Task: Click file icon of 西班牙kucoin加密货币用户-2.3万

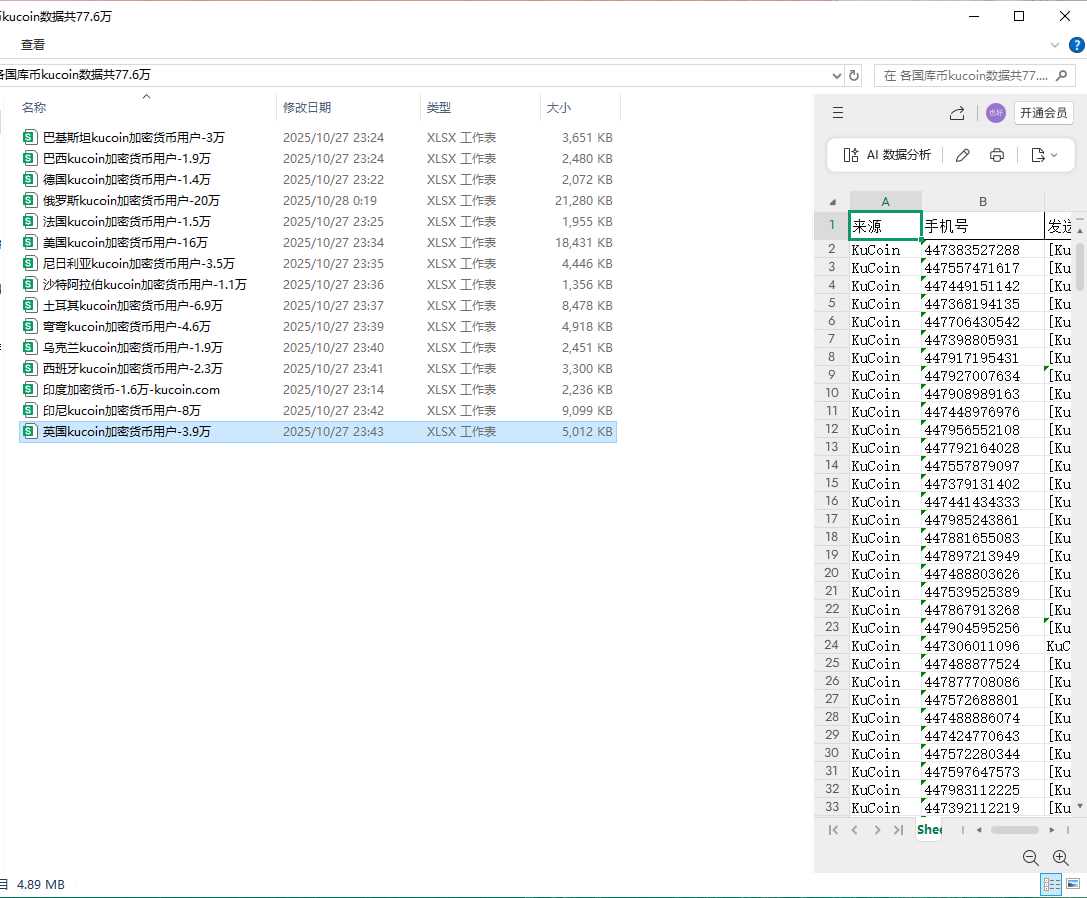Action: tap(29, 368)
